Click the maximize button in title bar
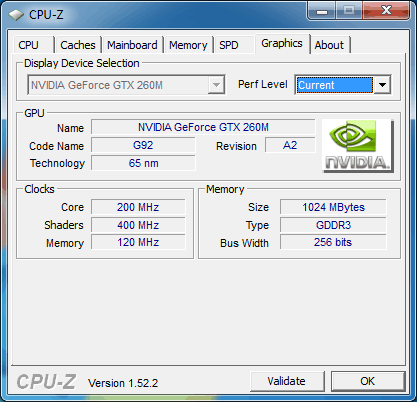The image size is (417, 402). 349,11
